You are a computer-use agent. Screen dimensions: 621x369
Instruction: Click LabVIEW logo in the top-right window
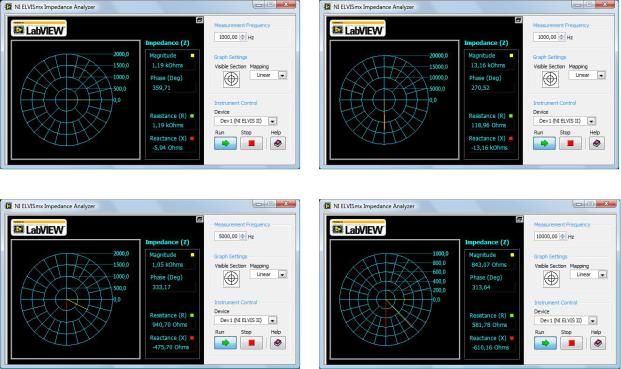[358, 28]
